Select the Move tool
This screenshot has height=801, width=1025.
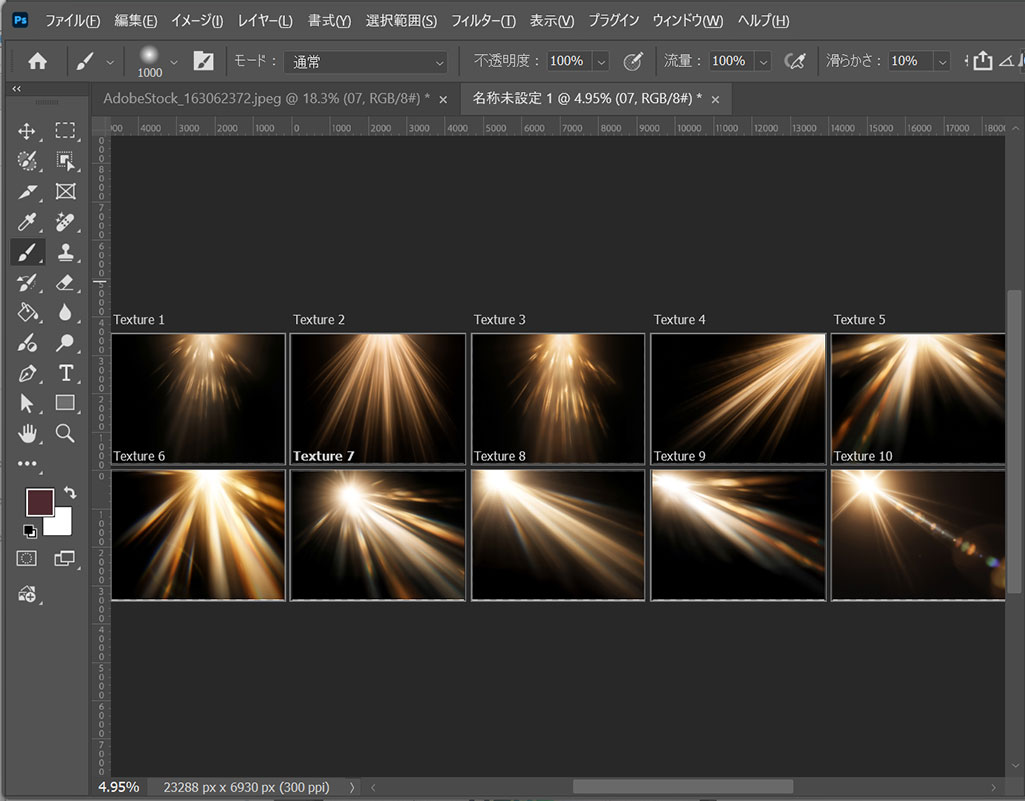(27, 131)
